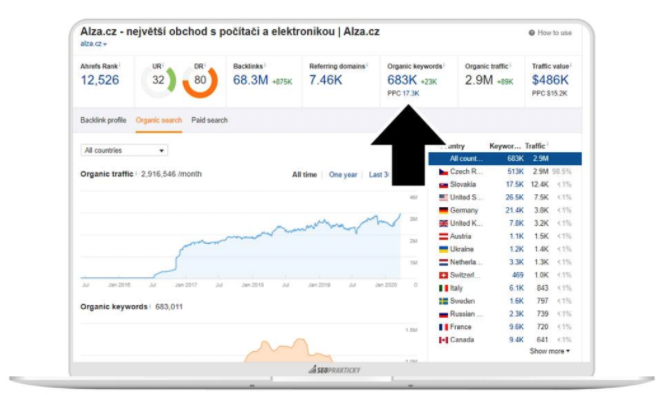
Task: Click the Italy flag icon
Action: [x=443, y=288]
